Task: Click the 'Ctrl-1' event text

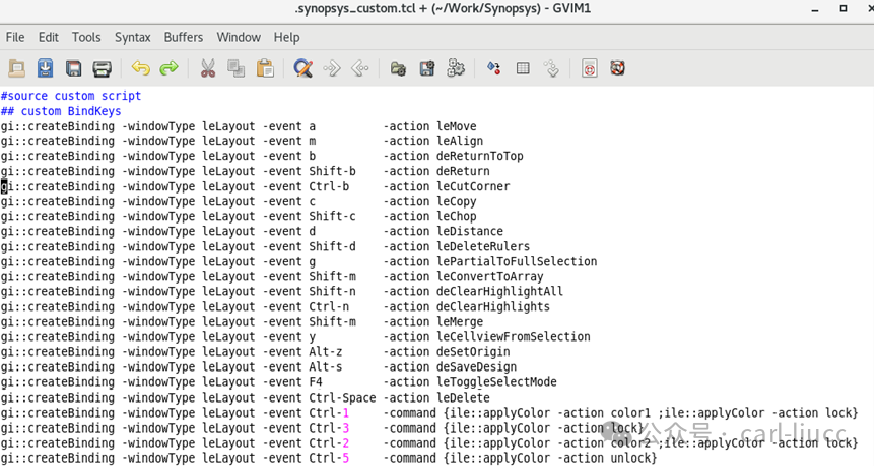Action: 329,413
